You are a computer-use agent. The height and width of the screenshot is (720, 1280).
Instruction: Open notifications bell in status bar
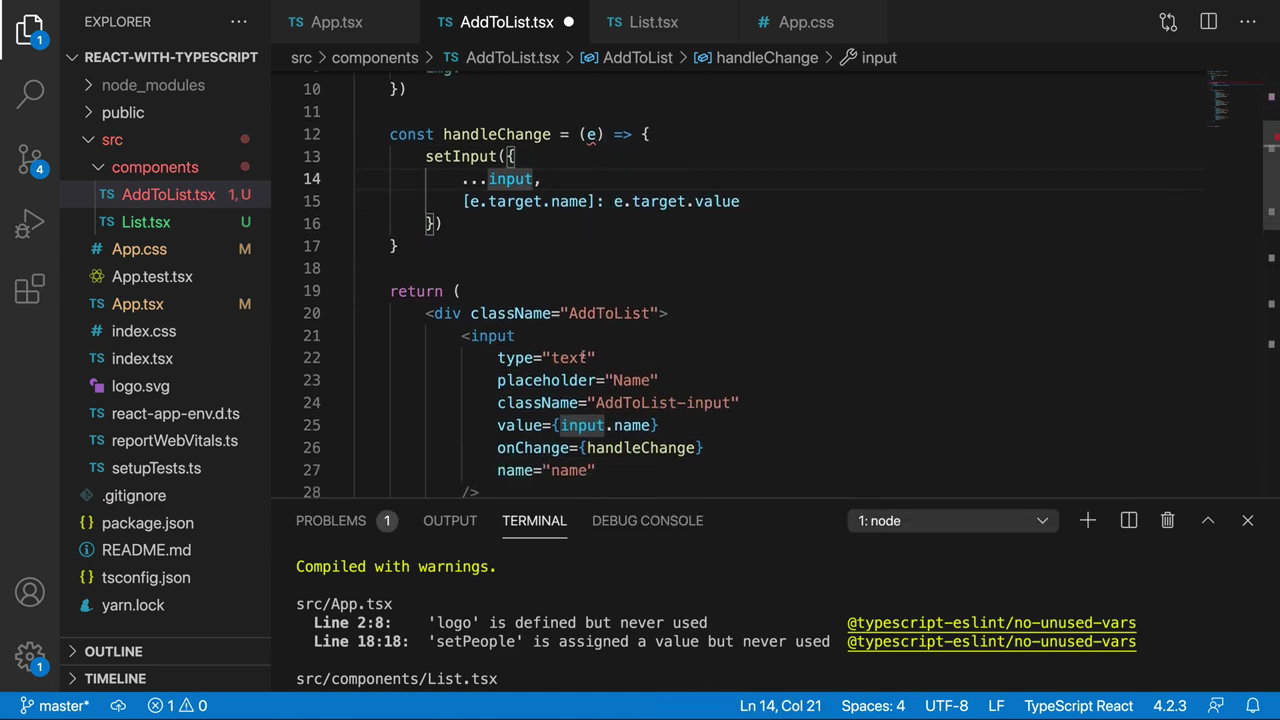1252,706
